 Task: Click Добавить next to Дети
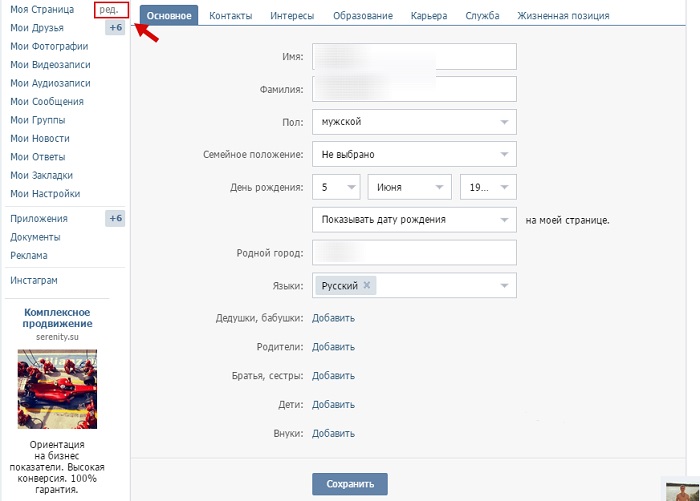pos(333,404)
